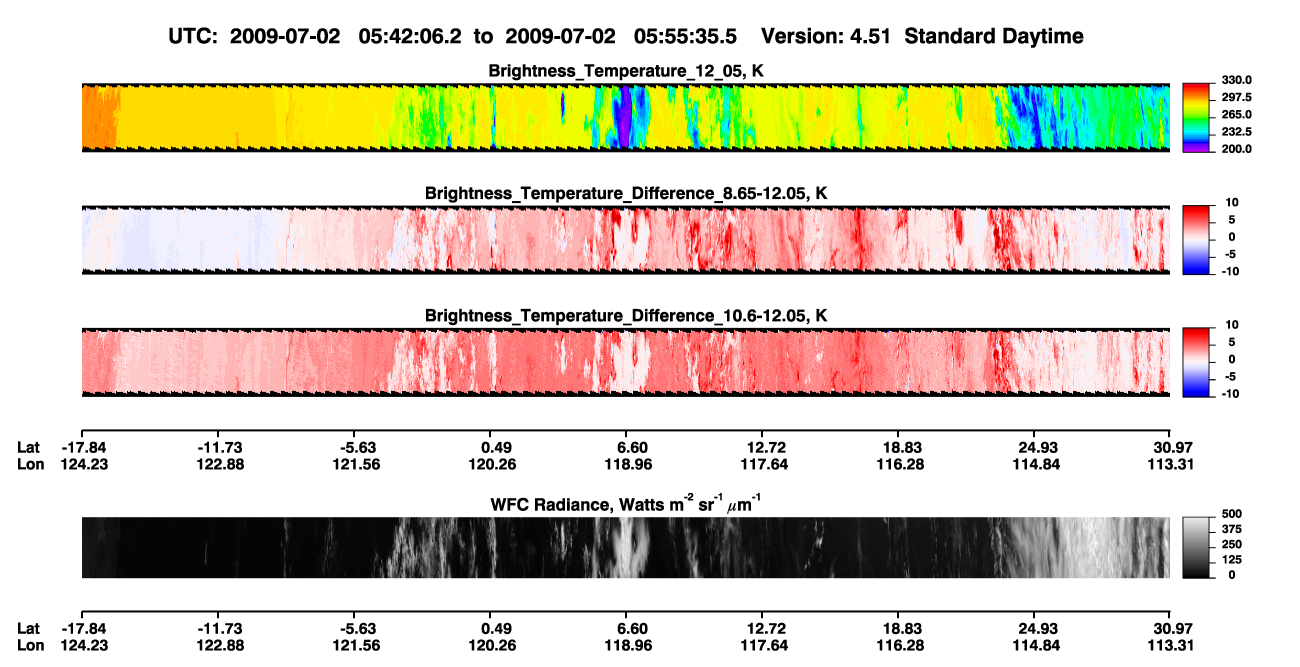This screenshot has height=667, width=1300.
Task: Click the '-10' label on 10.6-12.05 scale
Action: click(x=1231, y=394)
